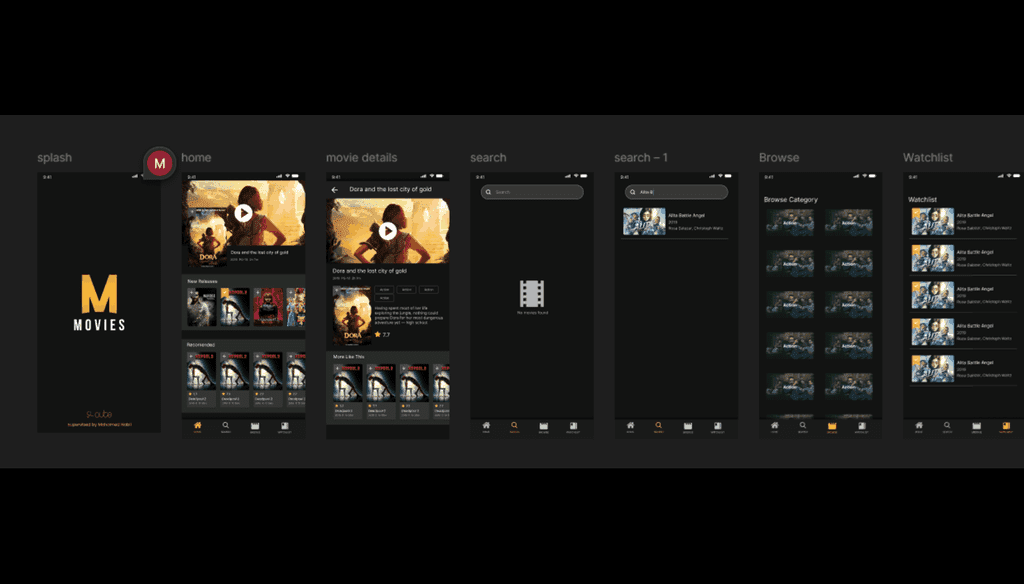
Task: Click the first genre chip on movie details
Action: pos(384,290)
